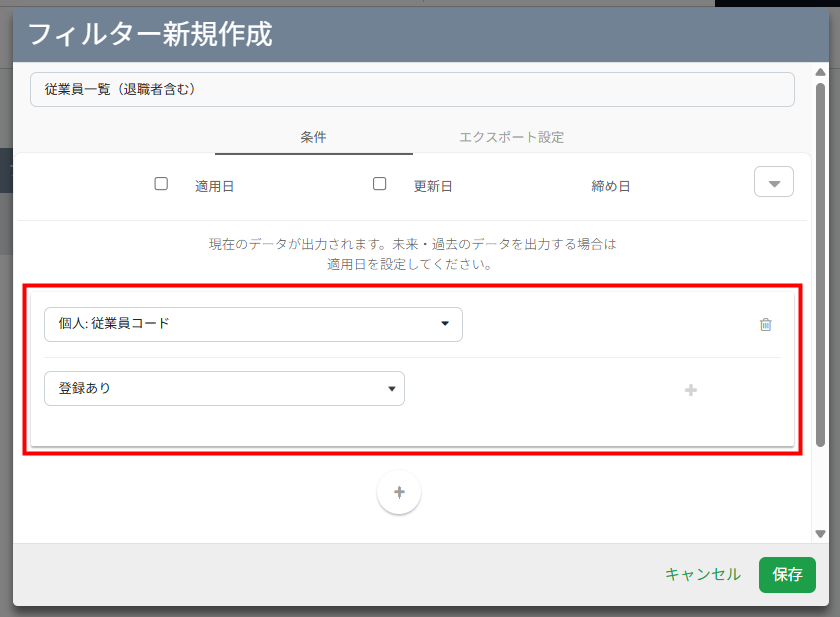Add a new condition with round plus button
Image resolution: width=840 pixels, height=617 pixels.
pos(399,492)
